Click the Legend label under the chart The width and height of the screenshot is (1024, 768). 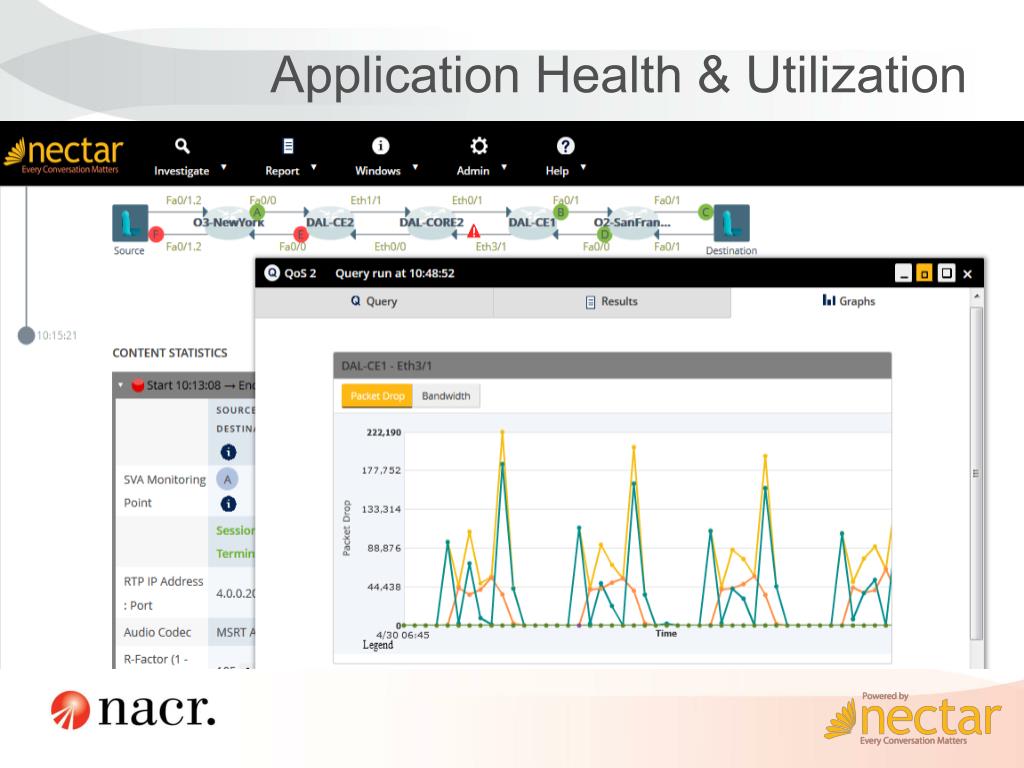(x=378, y=645)
